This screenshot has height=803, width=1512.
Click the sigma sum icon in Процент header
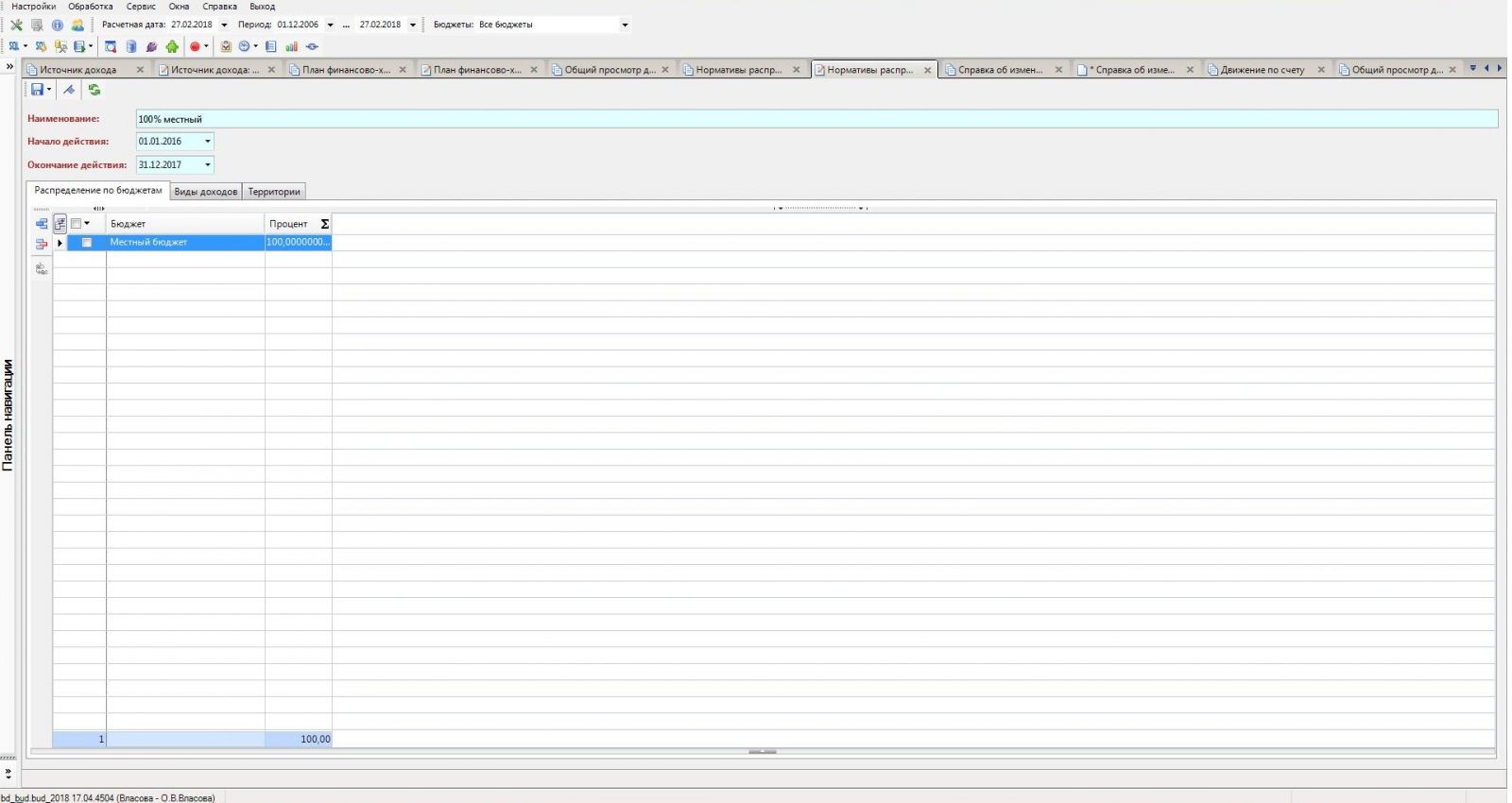pyautogui.click(x=325, y=224)
